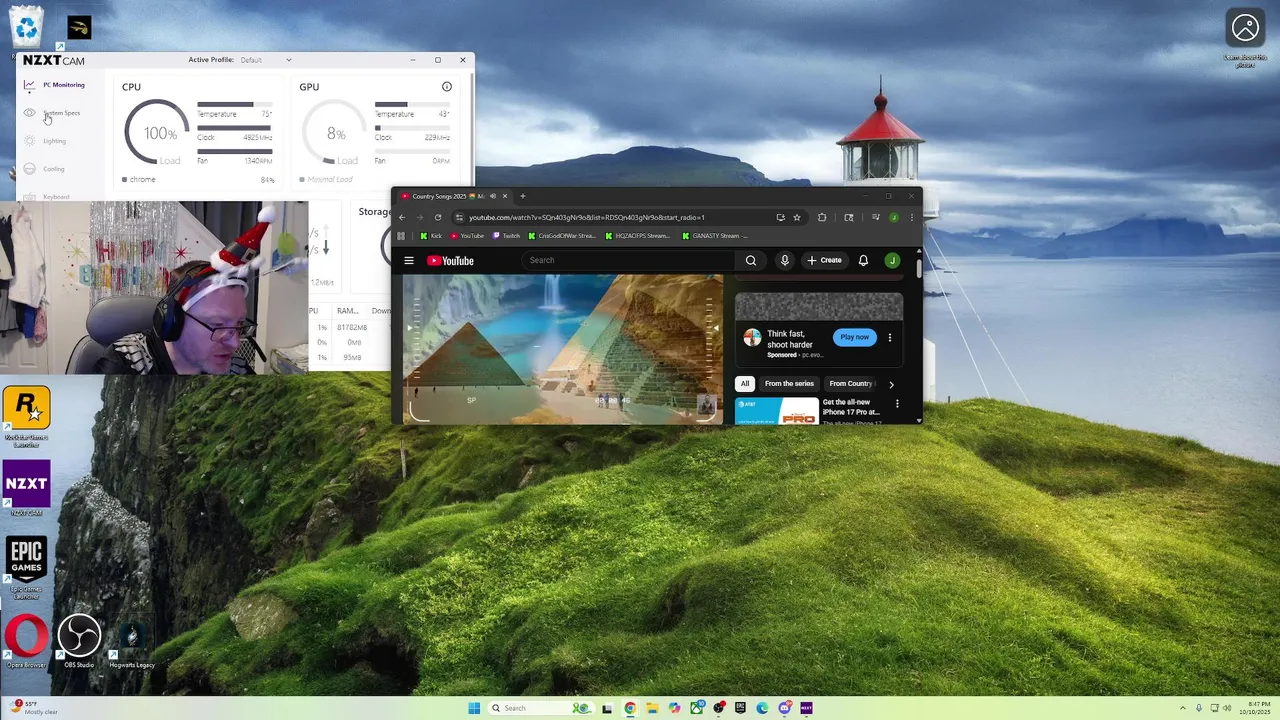The height and width of the screenshot is (720, 1280).
Task: Open the GANASTY Stream bookmark
Action: pos(714,236)
